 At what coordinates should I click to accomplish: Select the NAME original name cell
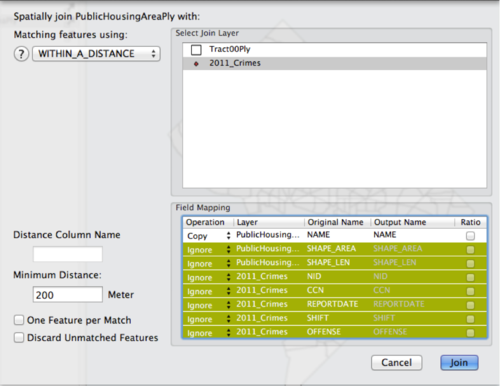click(x=337, y=235)
